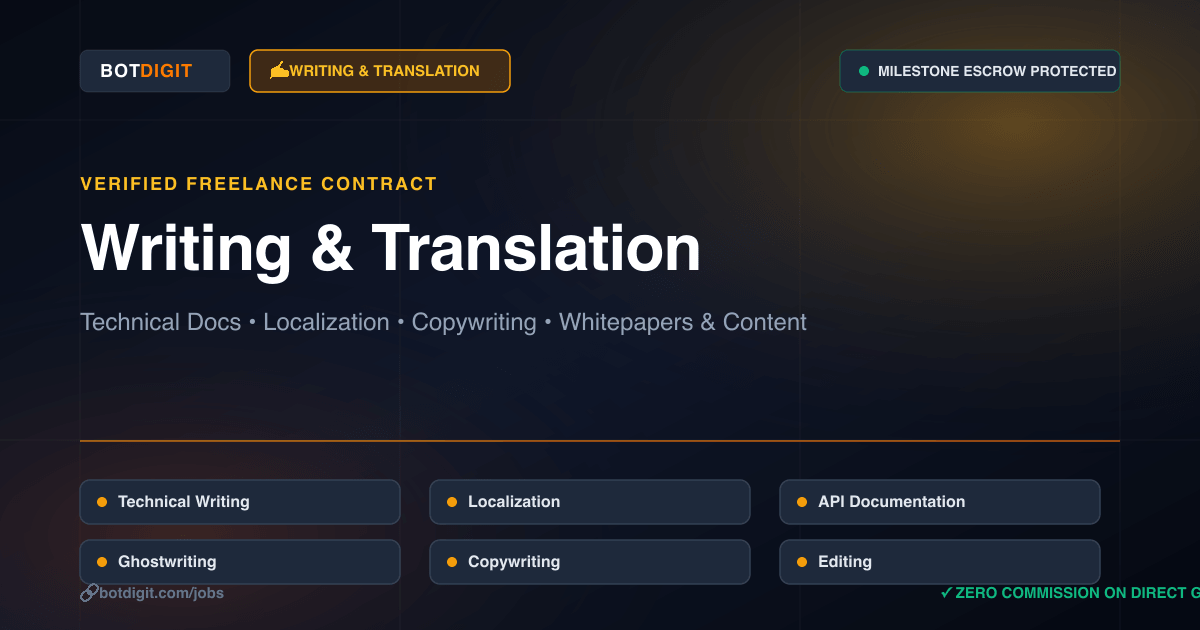Select the Ghostwriting skill tag

pos(240,562)
